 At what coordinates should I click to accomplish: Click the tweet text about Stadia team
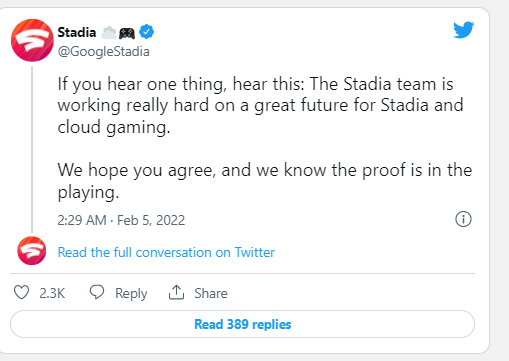[260, 106]
